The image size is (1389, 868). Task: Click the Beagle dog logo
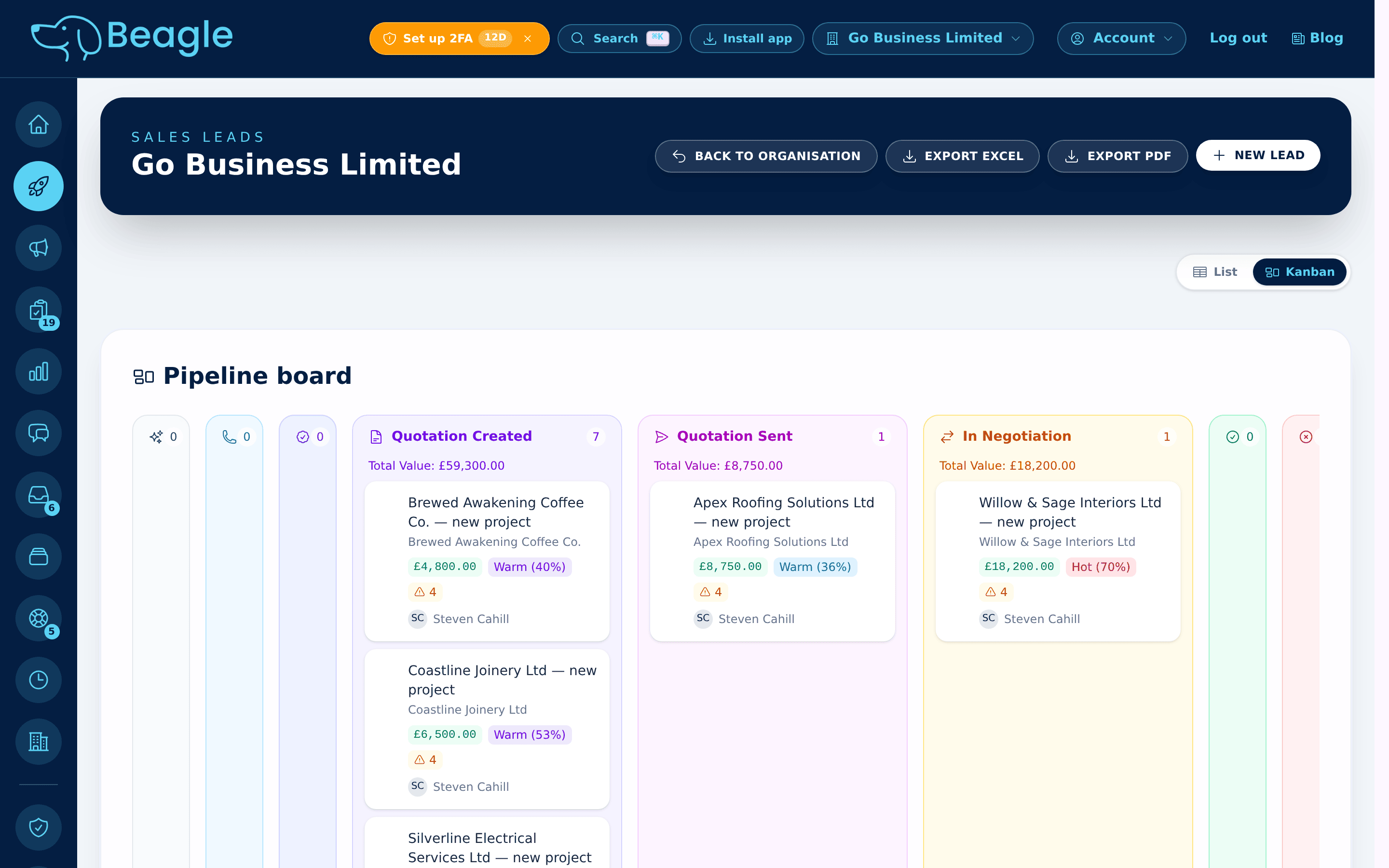(132, 38)
